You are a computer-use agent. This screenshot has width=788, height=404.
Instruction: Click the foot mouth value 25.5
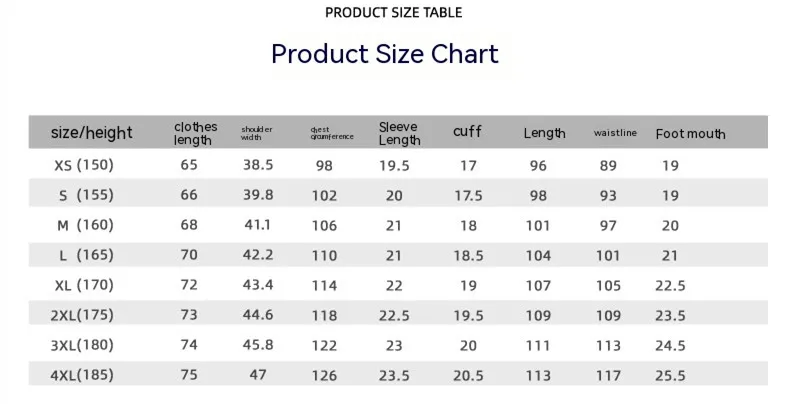pyautogui.click(x=670, y=375)
